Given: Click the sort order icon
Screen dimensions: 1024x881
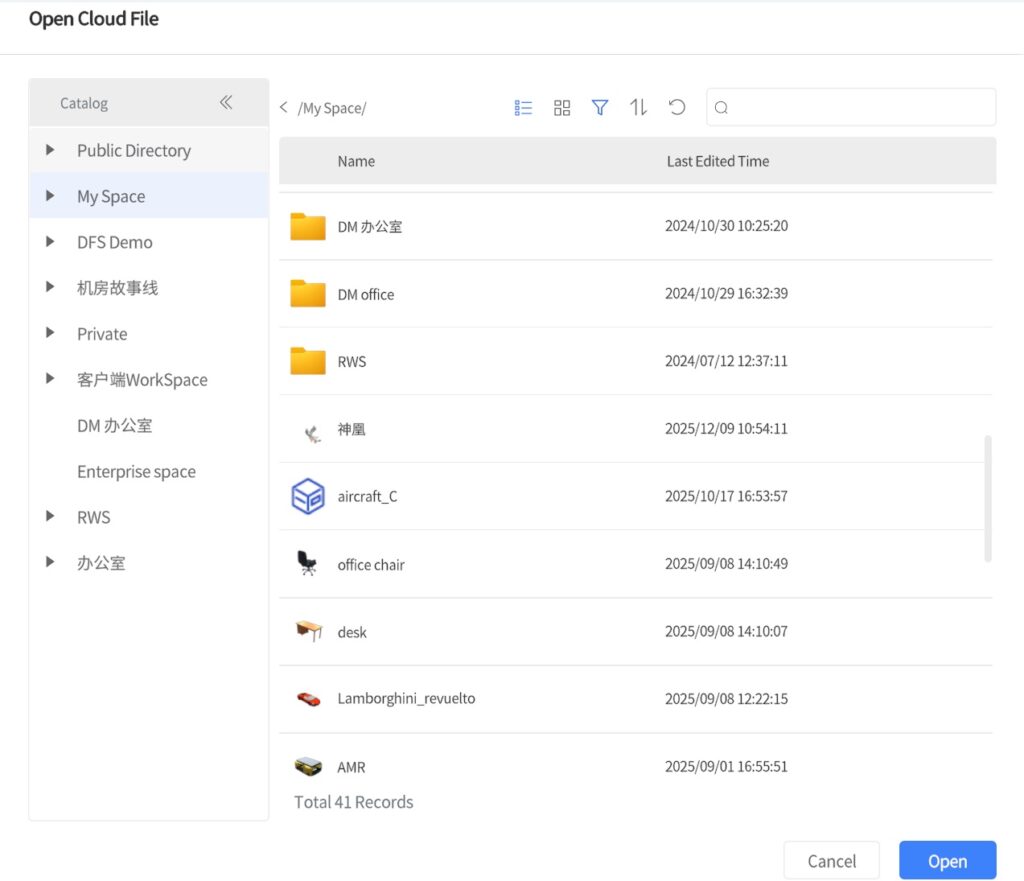Looking at the screenshot, I should 638,107.
